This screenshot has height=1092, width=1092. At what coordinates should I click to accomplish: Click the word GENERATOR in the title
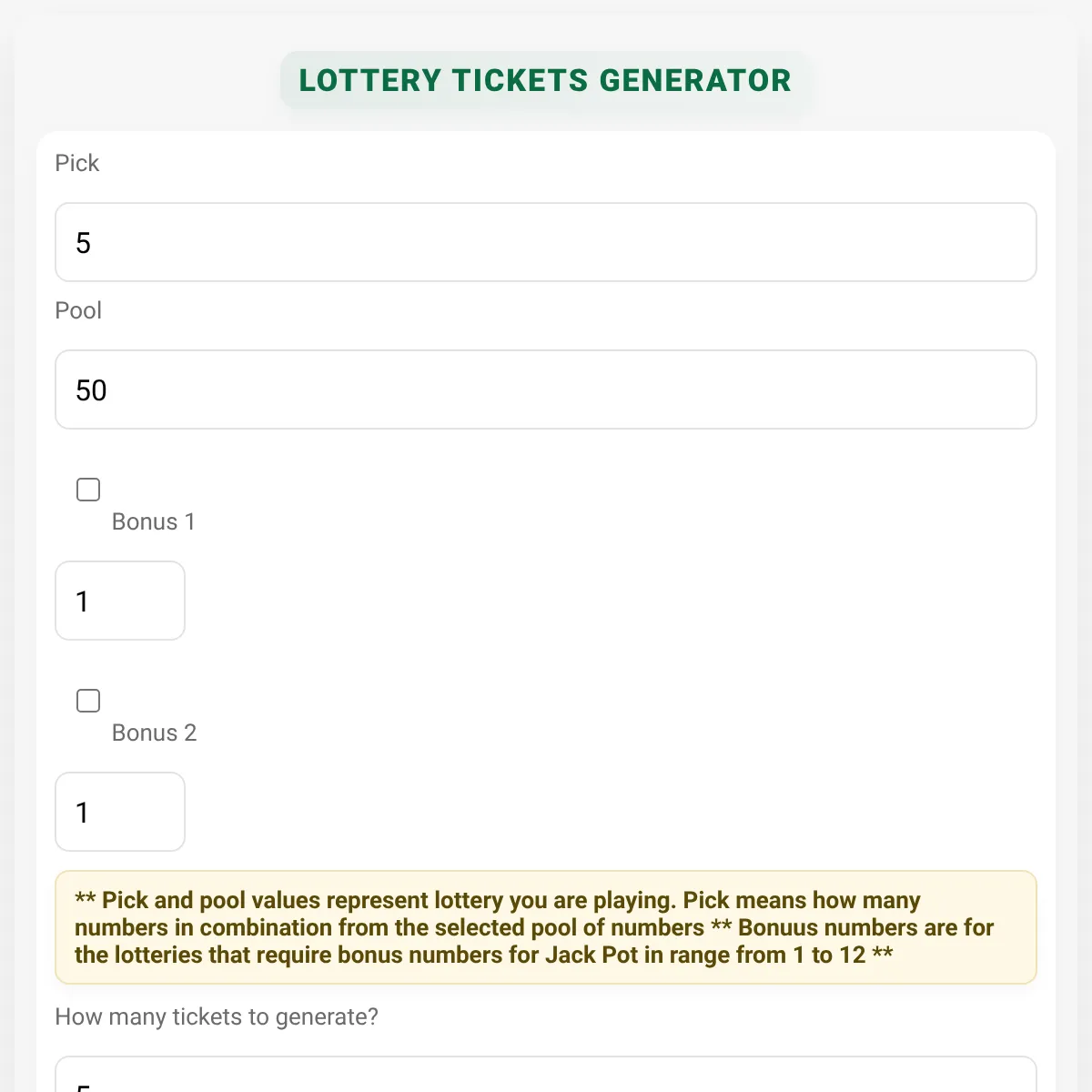click(695, 80)
